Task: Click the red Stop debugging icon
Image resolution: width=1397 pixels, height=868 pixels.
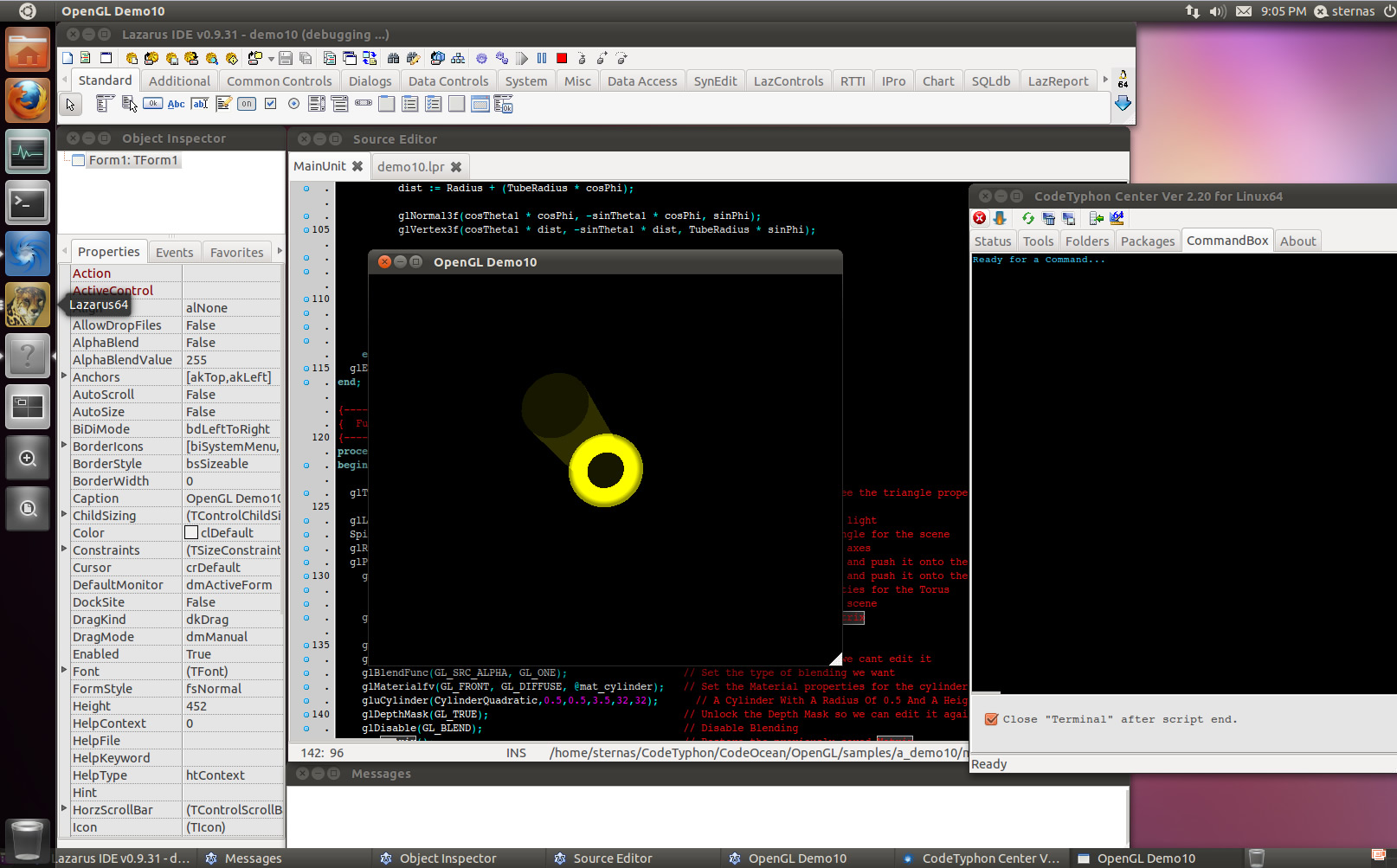Action: point(562,58)
